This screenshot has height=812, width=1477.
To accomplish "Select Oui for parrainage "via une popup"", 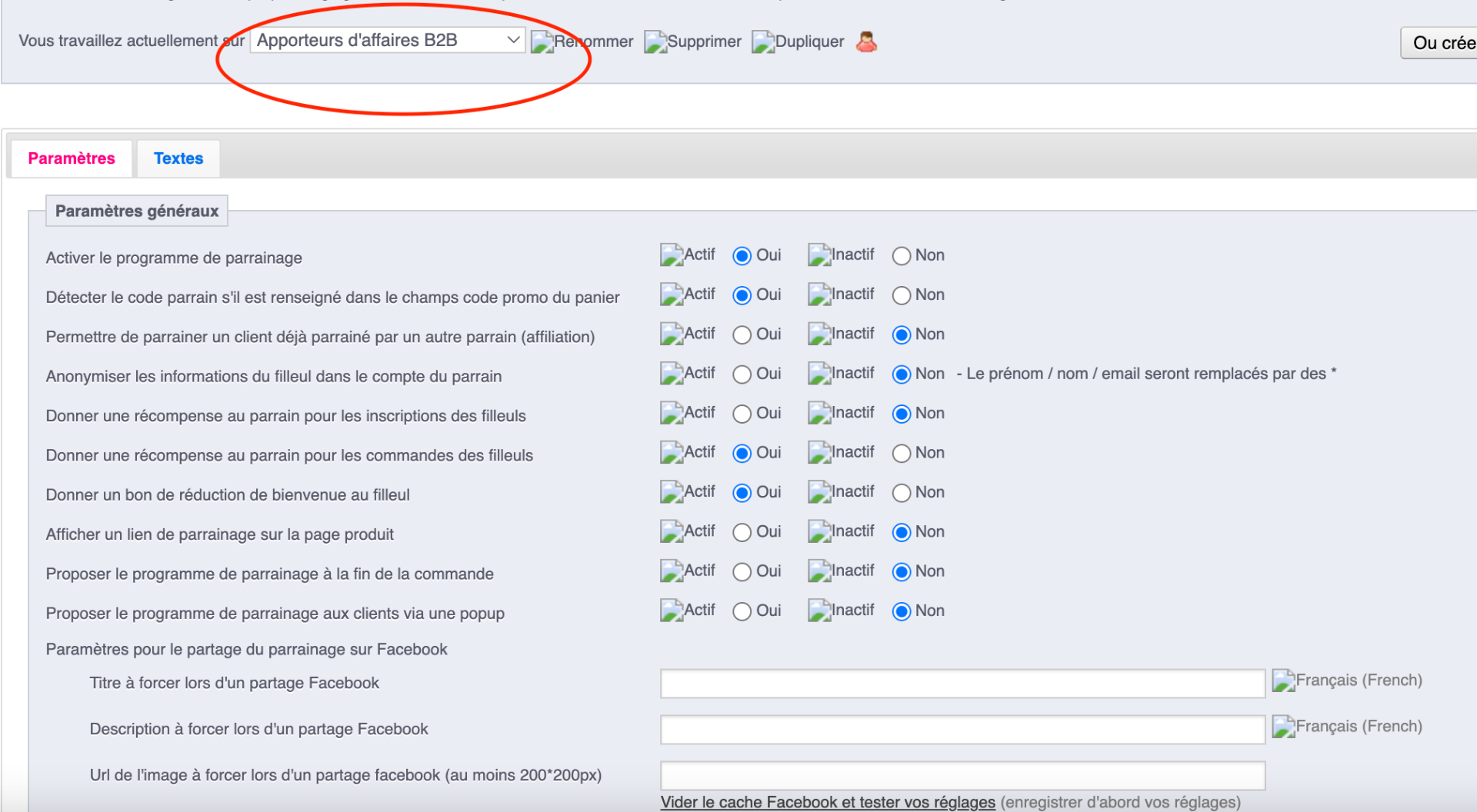I will coord(742,611).
